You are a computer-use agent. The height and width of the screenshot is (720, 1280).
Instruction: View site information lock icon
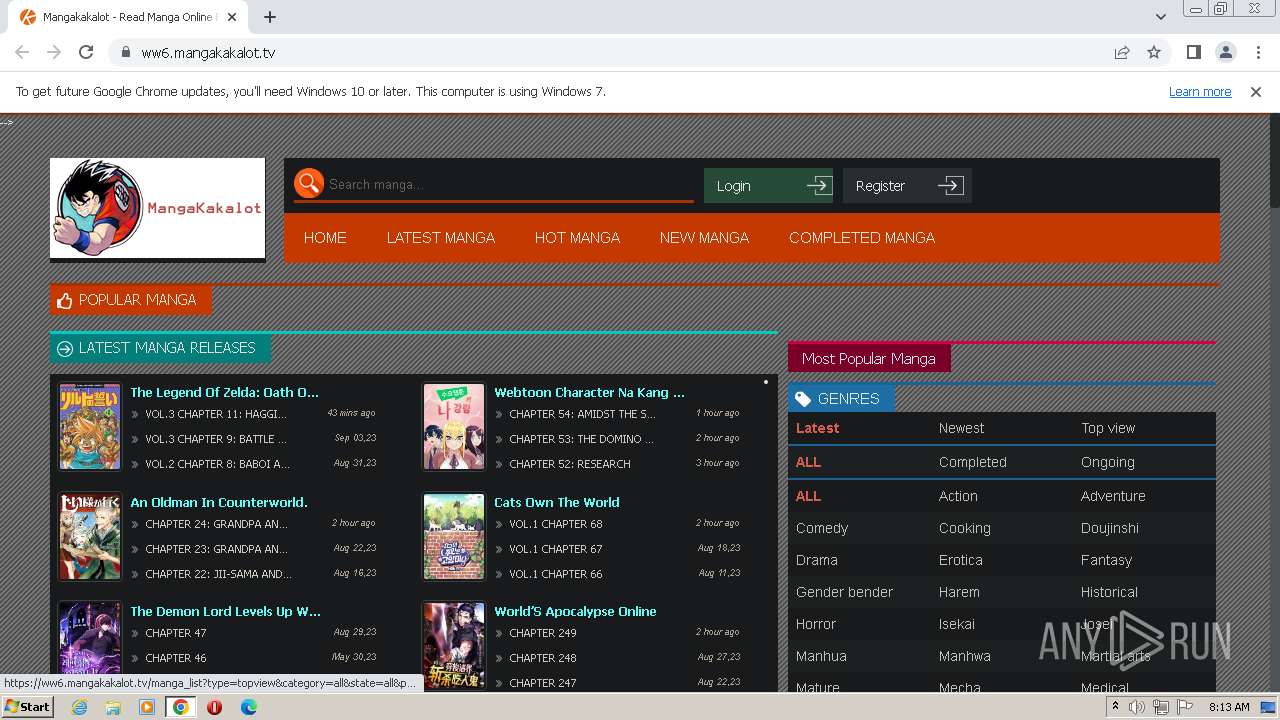[x=125, y=52]
